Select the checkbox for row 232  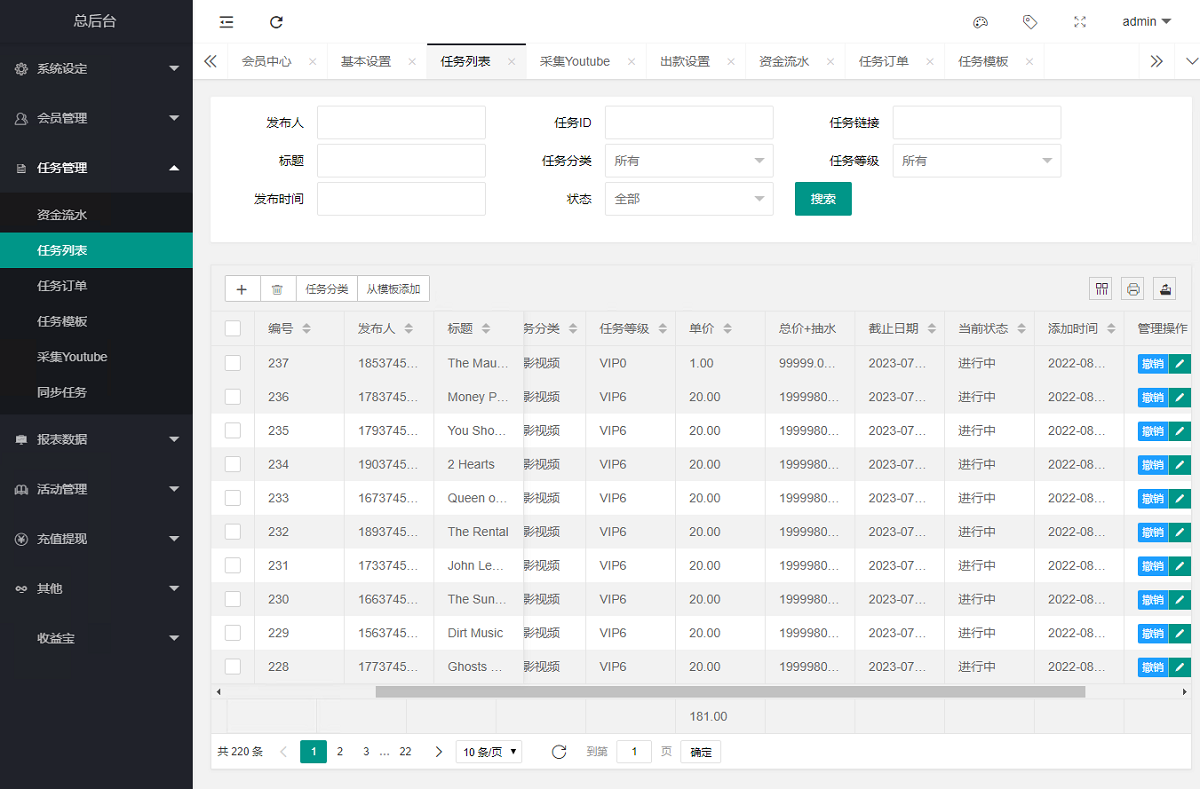(x=233, y=532)
